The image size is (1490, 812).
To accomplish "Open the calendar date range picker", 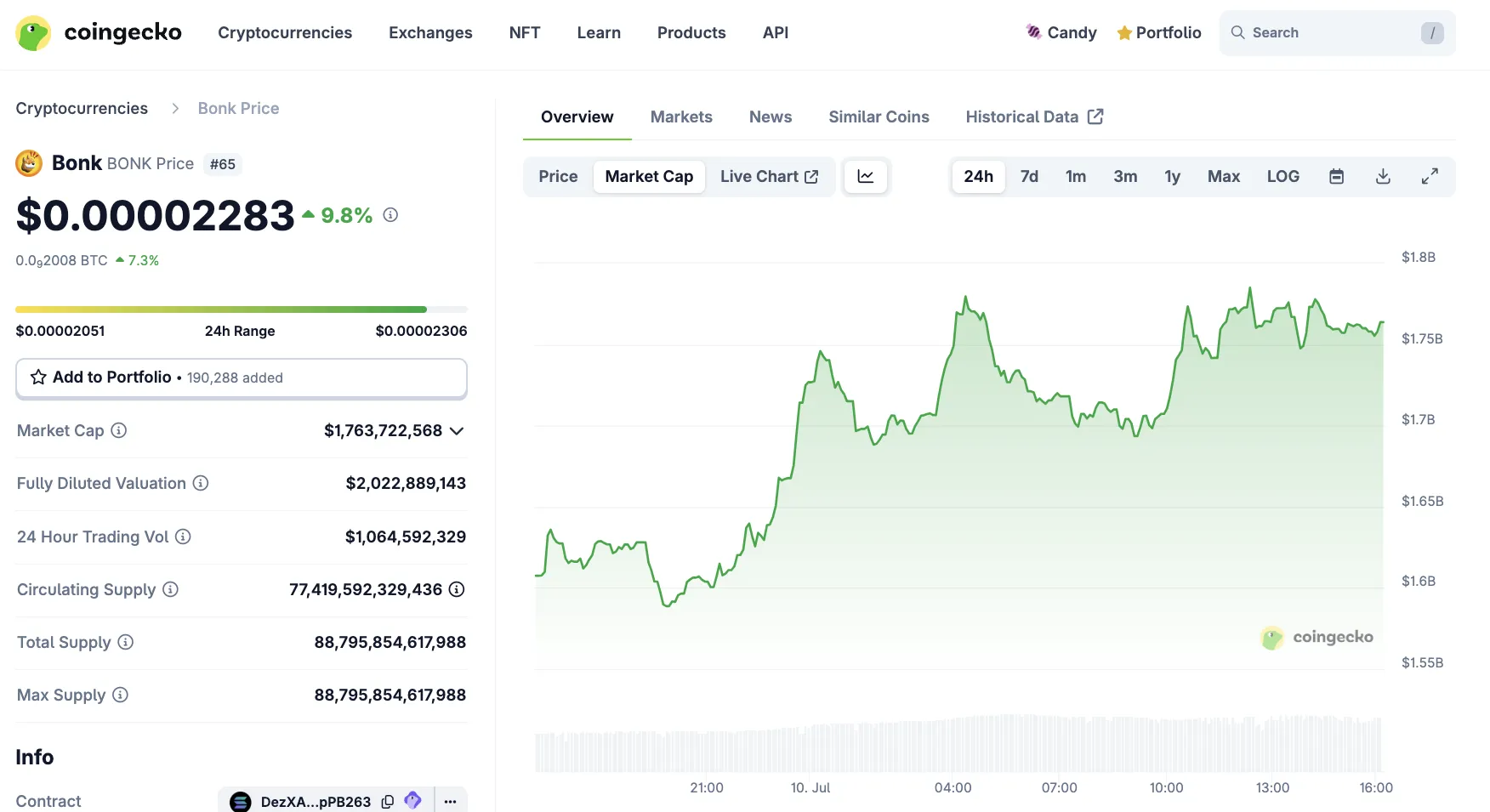I will click(x=1336, y=177).
